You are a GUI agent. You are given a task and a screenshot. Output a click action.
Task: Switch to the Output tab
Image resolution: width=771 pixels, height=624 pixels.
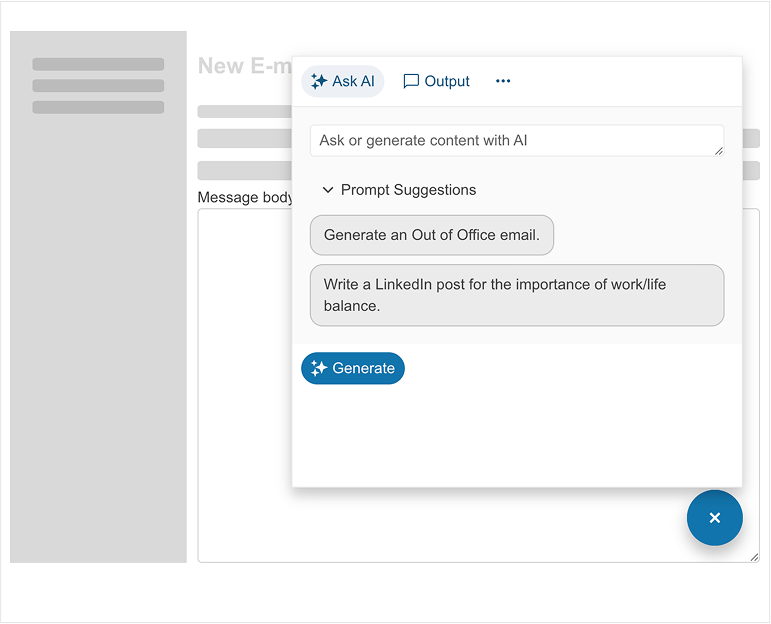(436, 82)
